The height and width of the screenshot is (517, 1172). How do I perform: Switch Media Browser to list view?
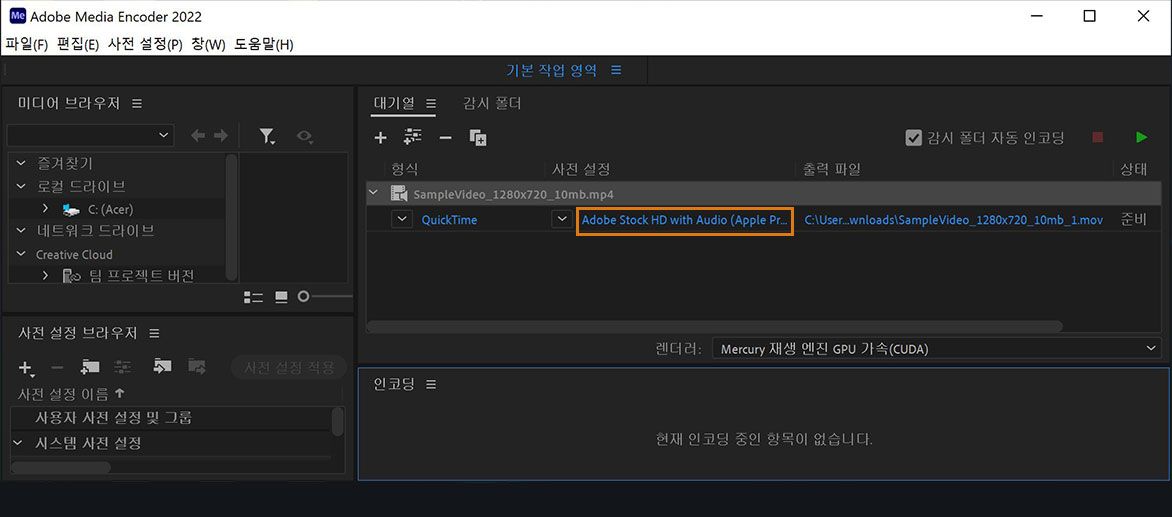pyautogui.click(x=253, y=297)
